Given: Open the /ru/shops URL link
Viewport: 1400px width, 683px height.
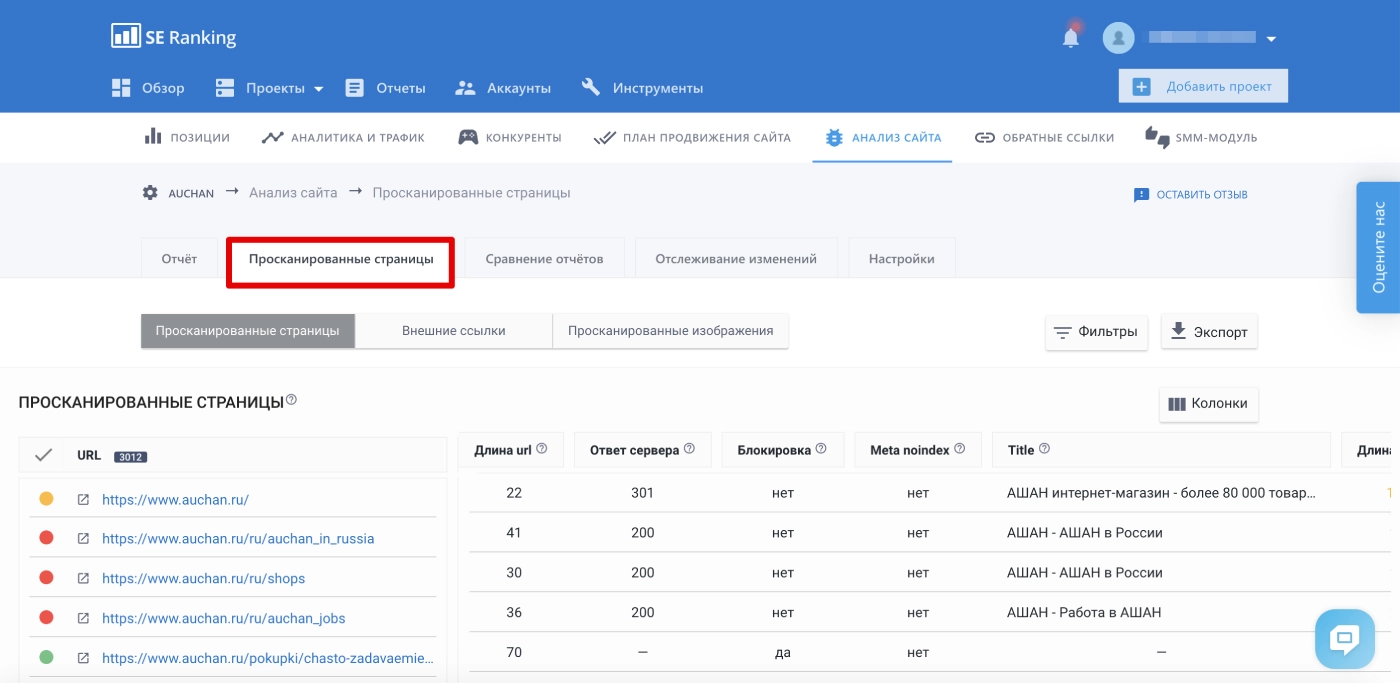Looking at the screenshot, I should point(203,578).
